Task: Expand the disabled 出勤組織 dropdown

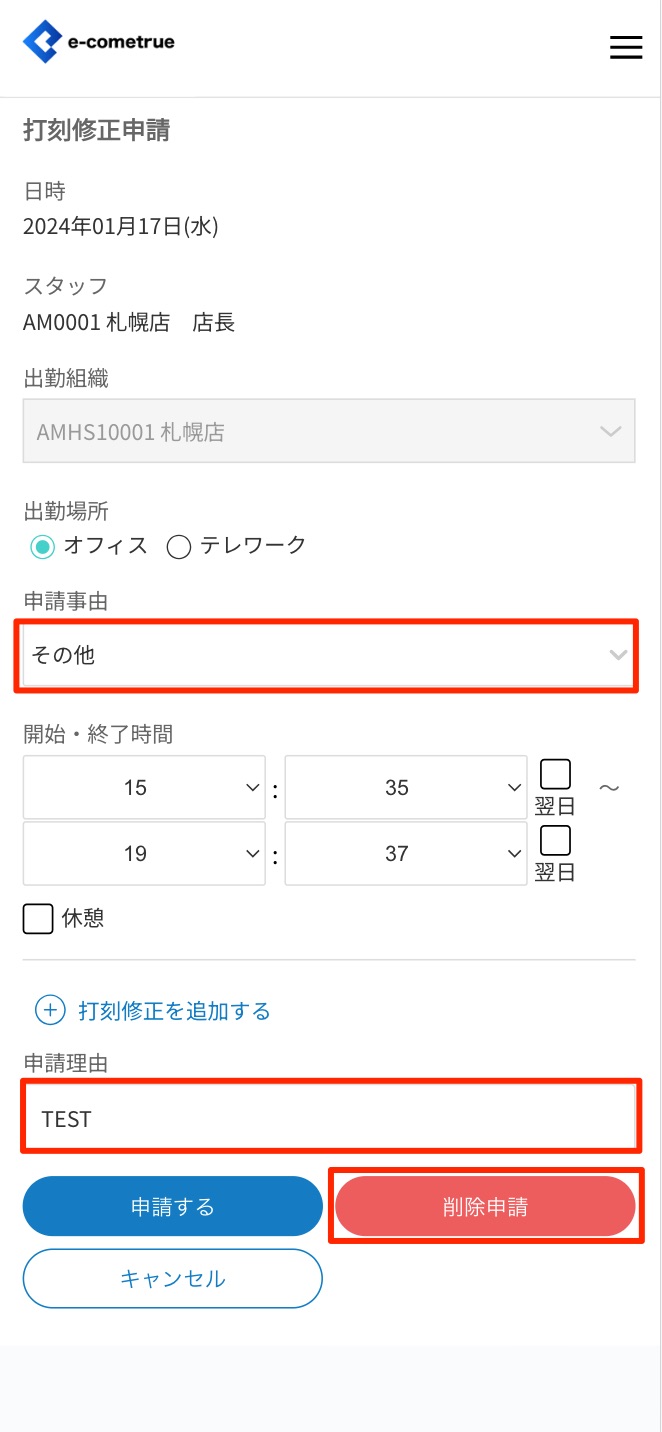Action: [328, 432]
